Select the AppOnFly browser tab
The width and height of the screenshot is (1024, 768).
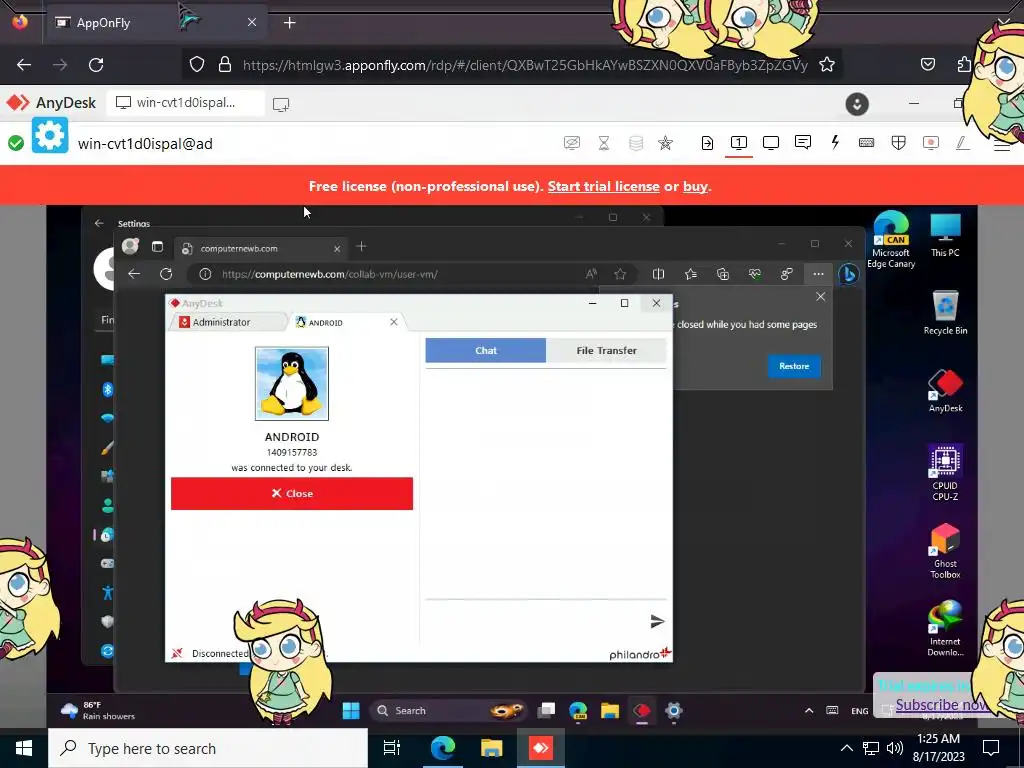(157, 23)
